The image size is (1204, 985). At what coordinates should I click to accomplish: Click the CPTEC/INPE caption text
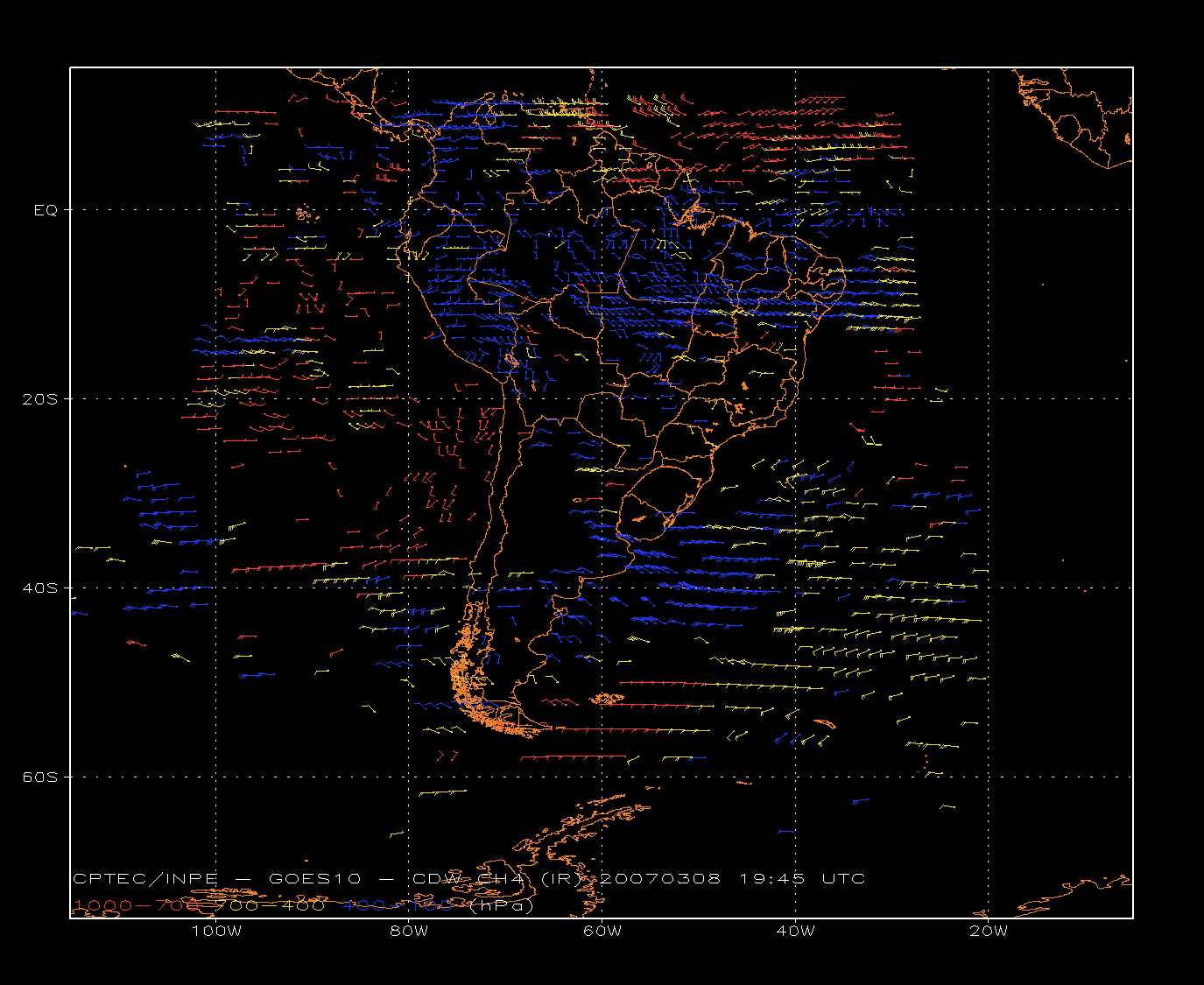[x=146, y=878]
